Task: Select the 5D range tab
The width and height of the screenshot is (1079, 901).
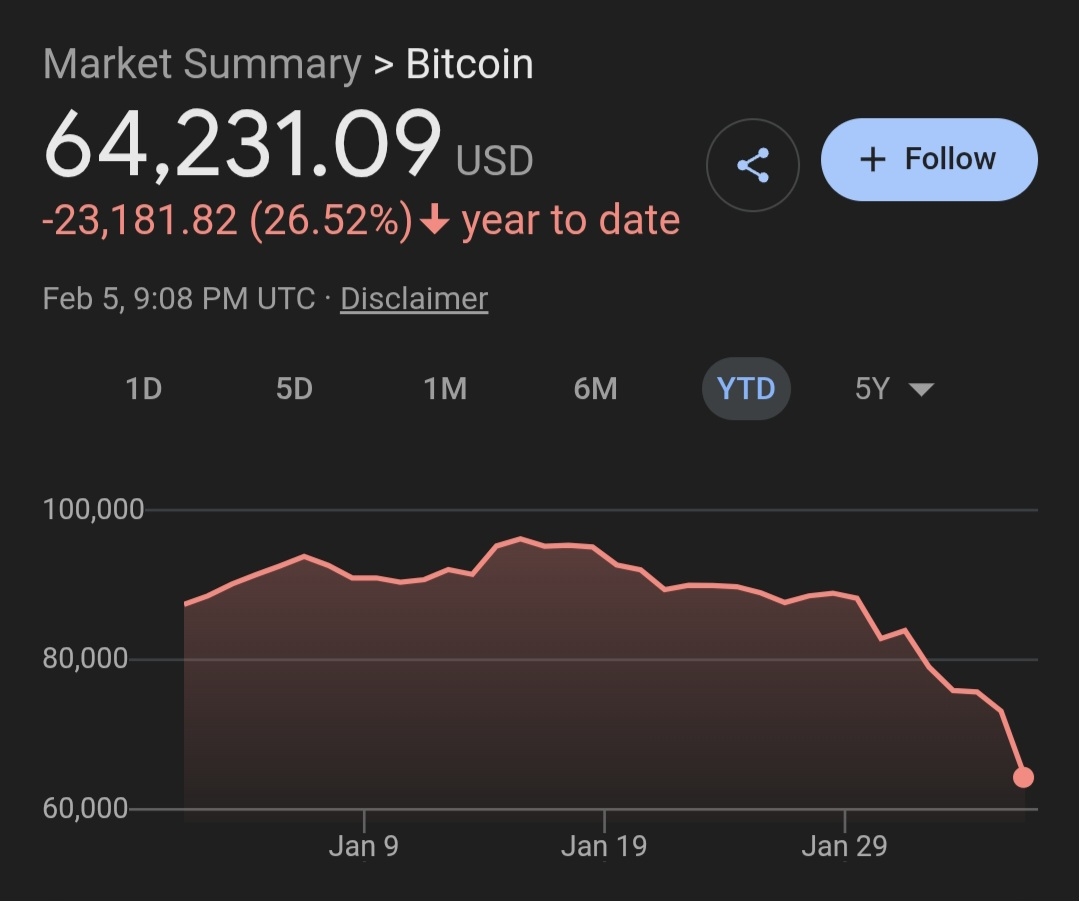Action: click(294, 389)
